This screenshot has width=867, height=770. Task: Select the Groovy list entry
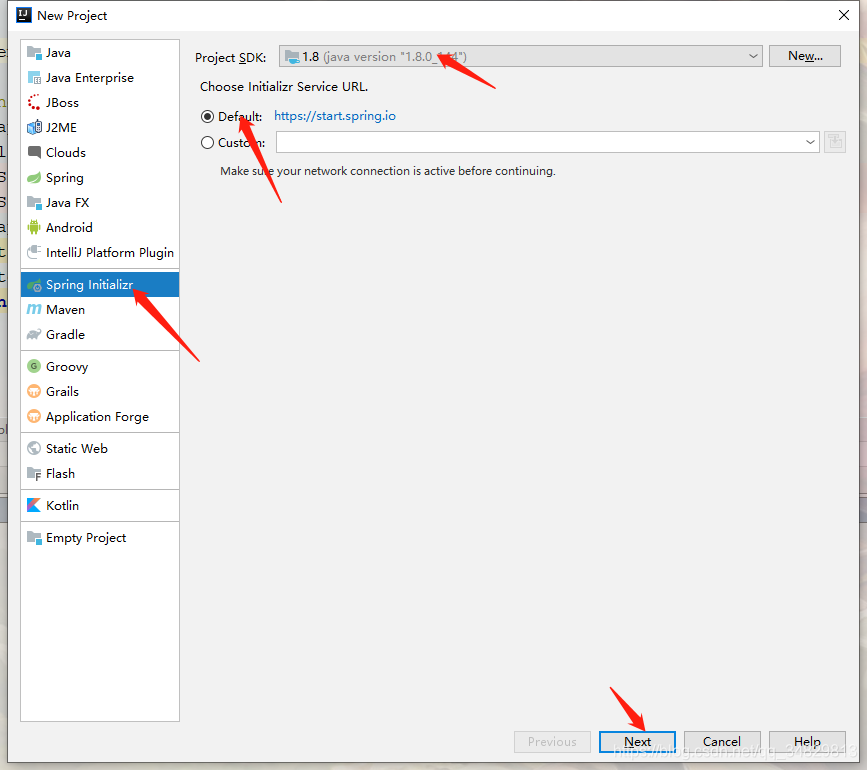coord(100,366)
